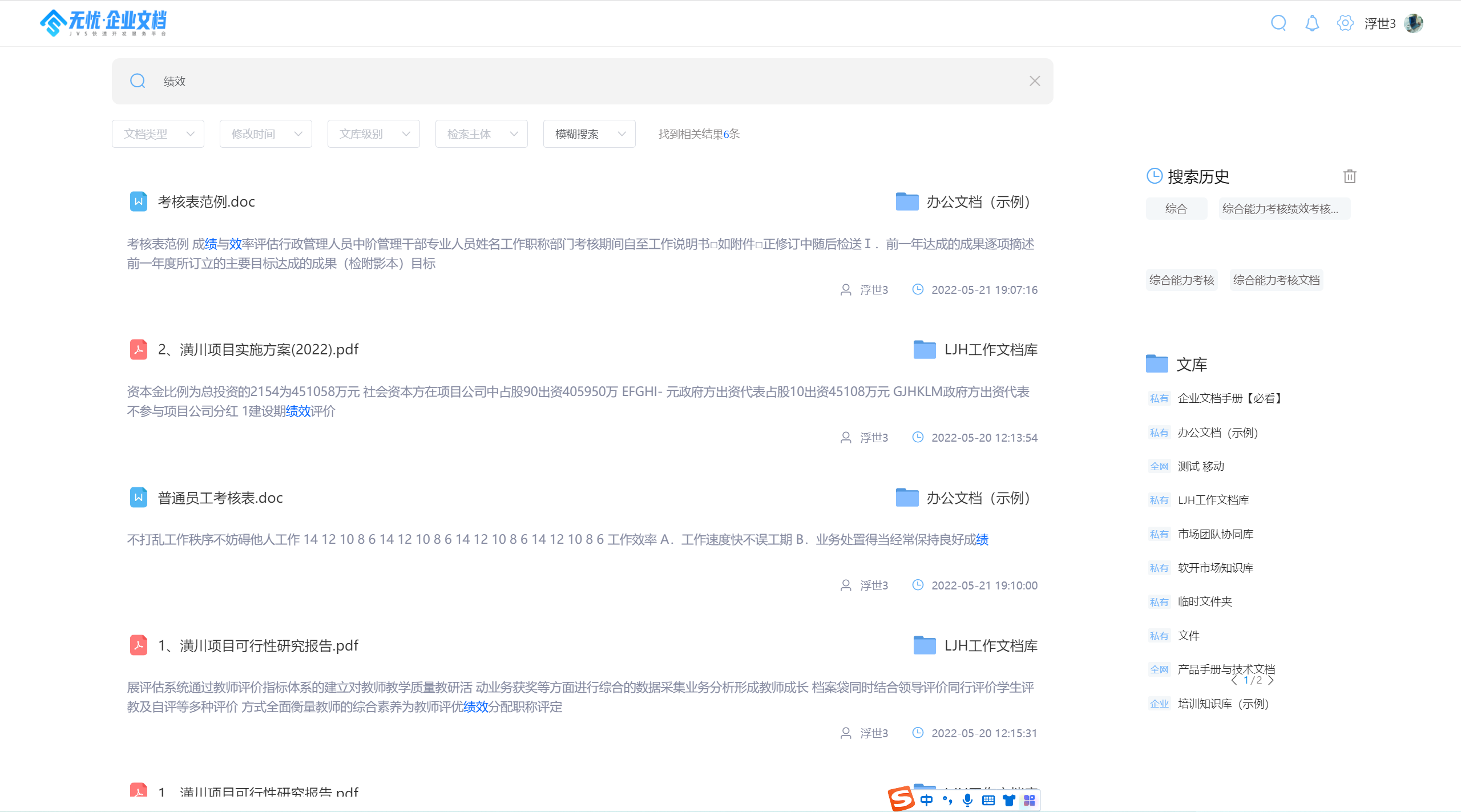
Task: Open the notification bell
Action: pyautogui.click(x=1312, y=23)
